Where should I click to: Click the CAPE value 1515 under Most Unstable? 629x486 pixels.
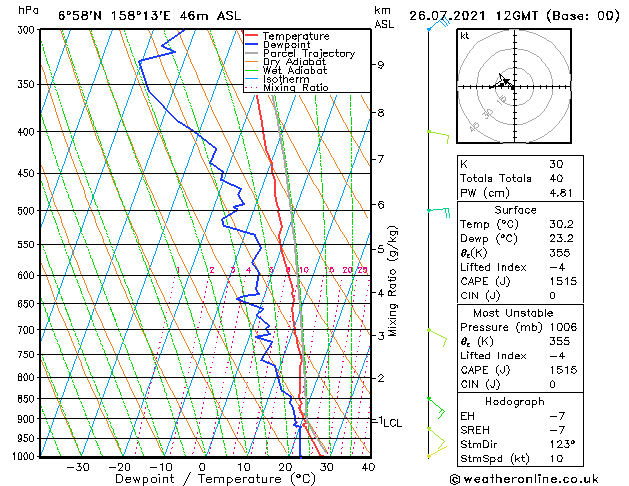pyautogui.click(x=563, y=370)
